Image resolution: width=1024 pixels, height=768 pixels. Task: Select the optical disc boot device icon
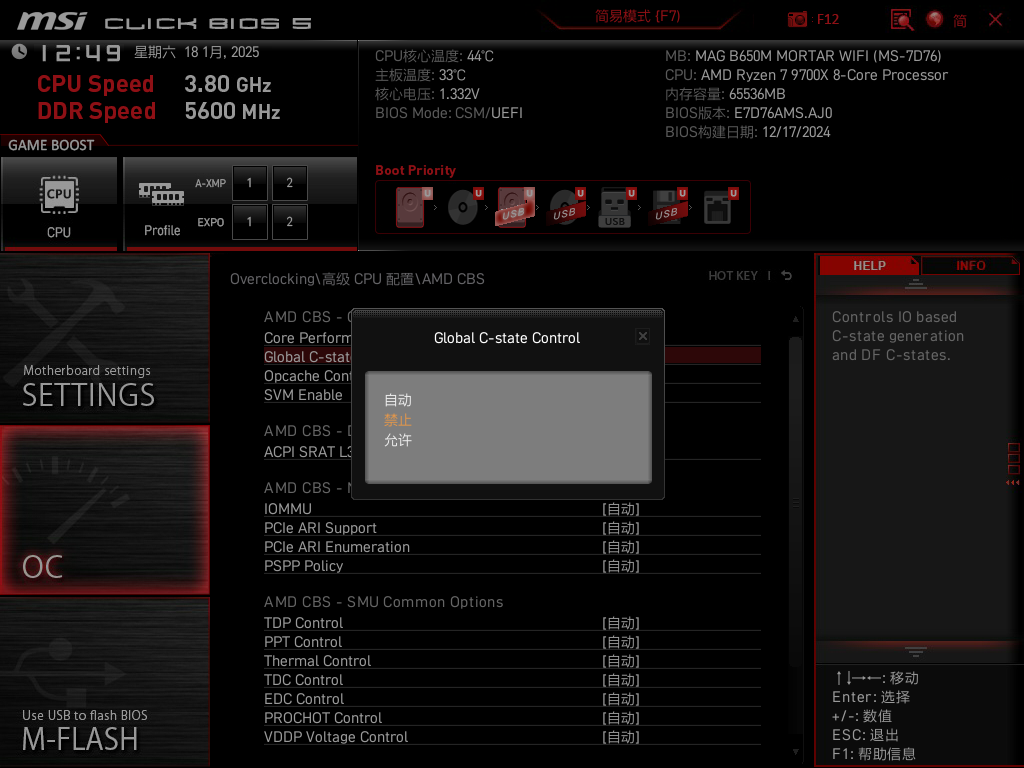coord(464,207)
